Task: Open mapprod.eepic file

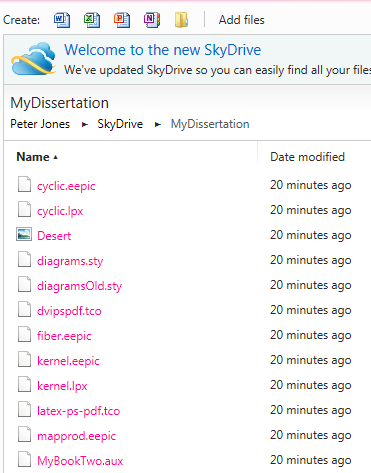Action: click(x=76, y=436)
